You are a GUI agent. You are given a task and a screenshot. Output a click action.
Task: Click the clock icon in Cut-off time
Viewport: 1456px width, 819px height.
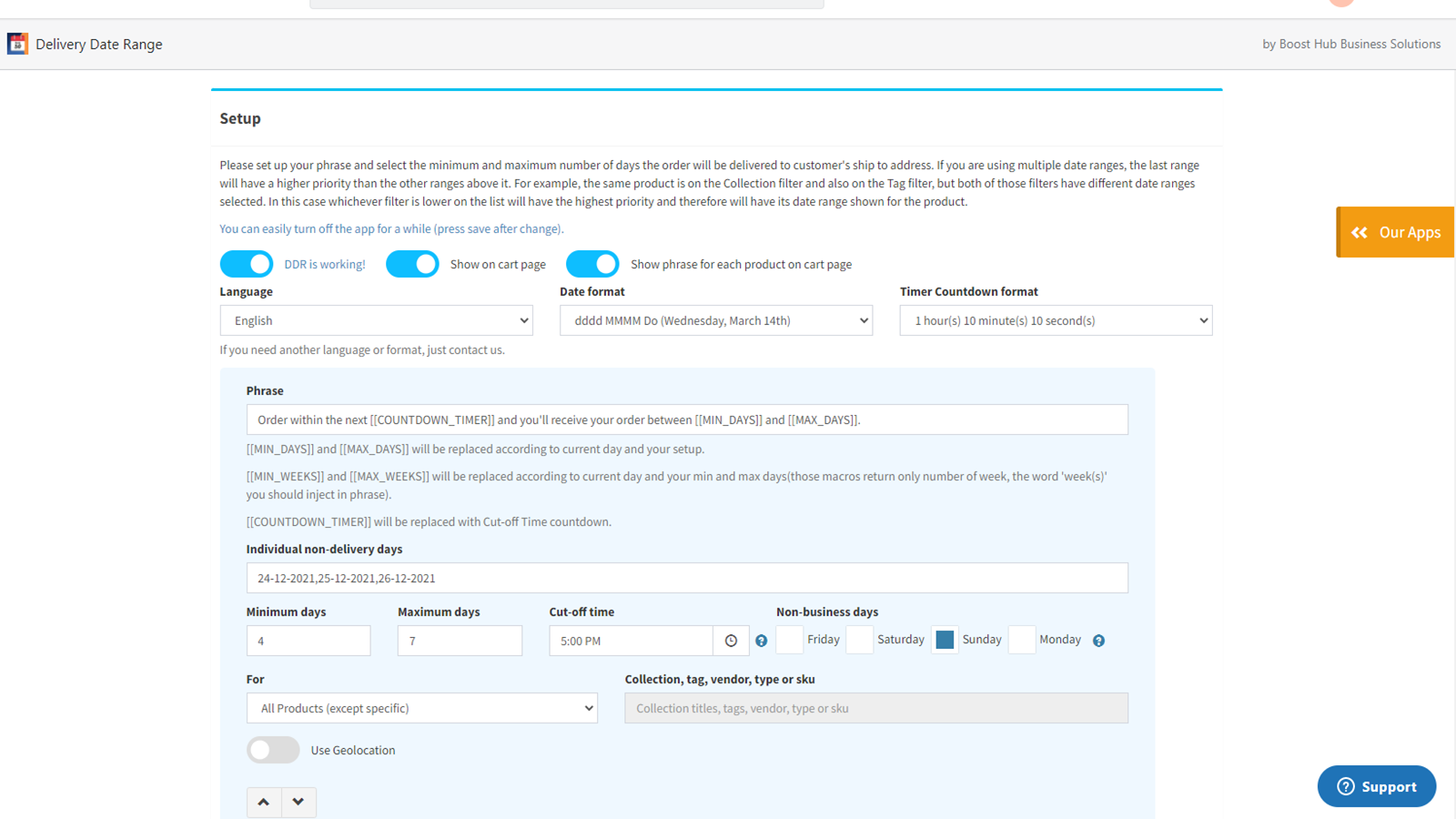(731, 641)
